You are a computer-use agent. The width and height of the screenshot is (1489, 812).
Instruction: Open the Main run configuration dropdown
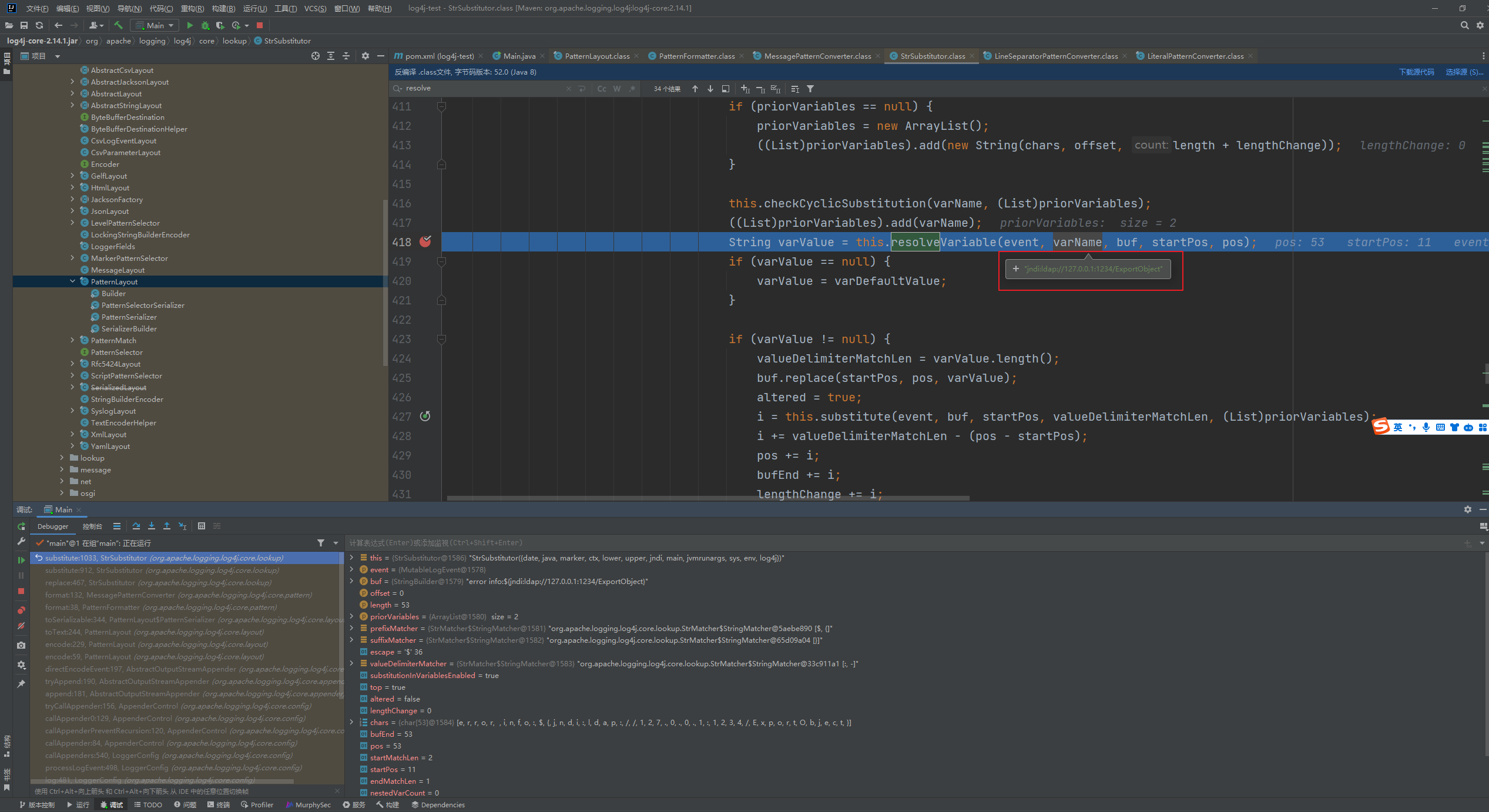155,25
